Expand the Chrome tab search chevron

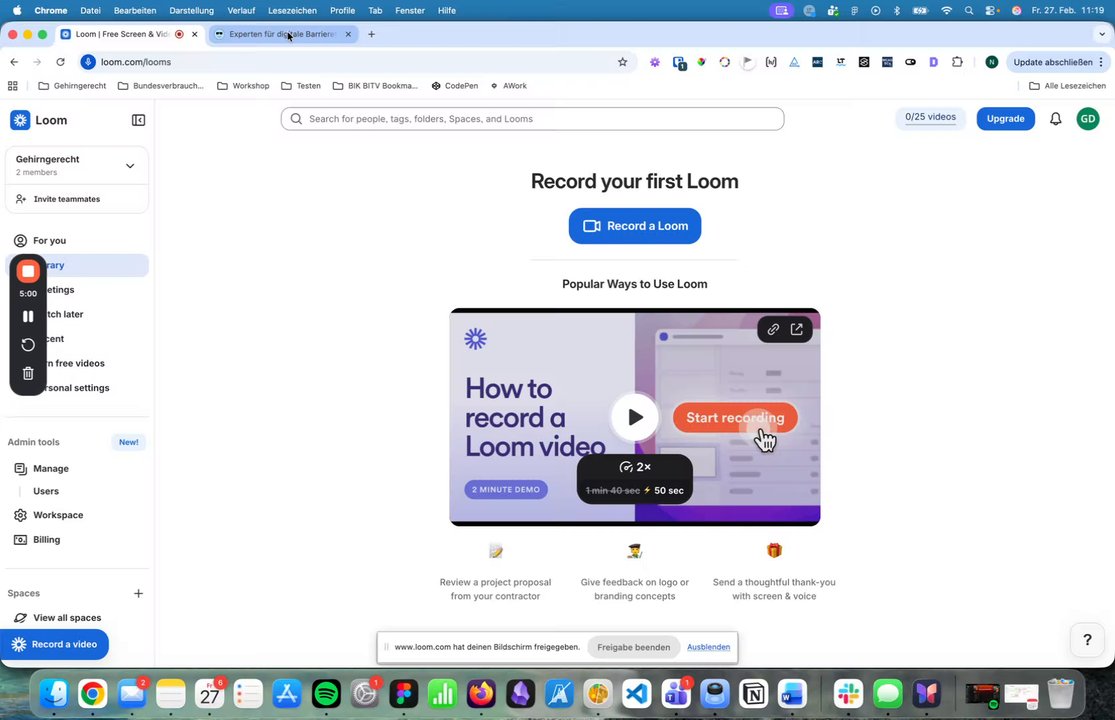click(x=1101, y=34)
